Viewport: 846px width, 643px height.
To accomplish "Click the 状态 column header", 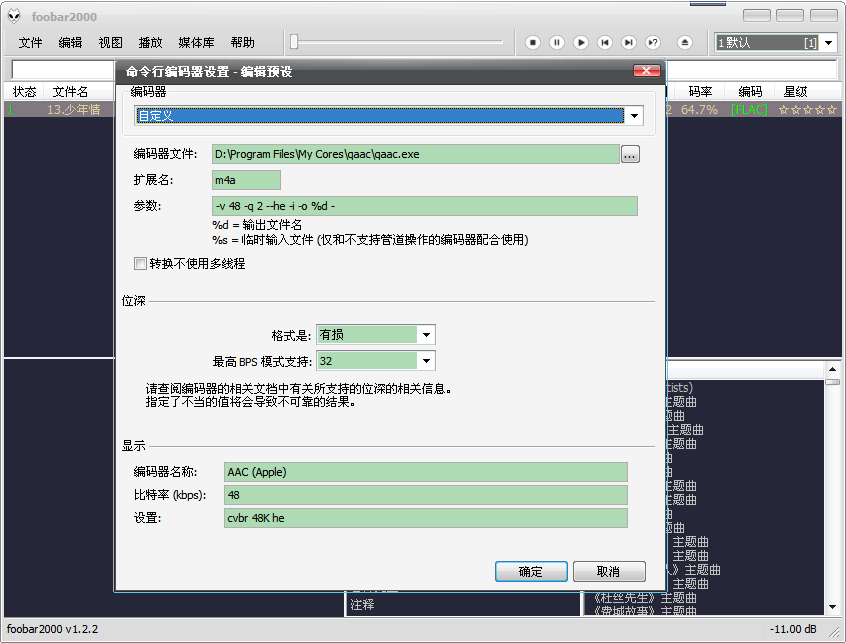I will click(x=24, y=92).
